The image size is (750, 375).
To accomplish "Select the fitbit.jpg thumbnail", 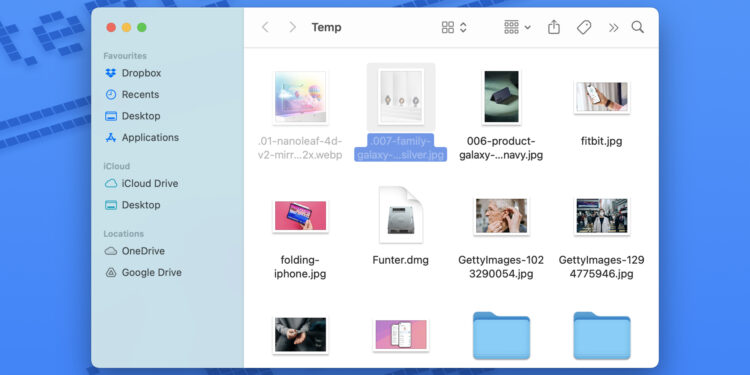I will click(x=602, y=97).
